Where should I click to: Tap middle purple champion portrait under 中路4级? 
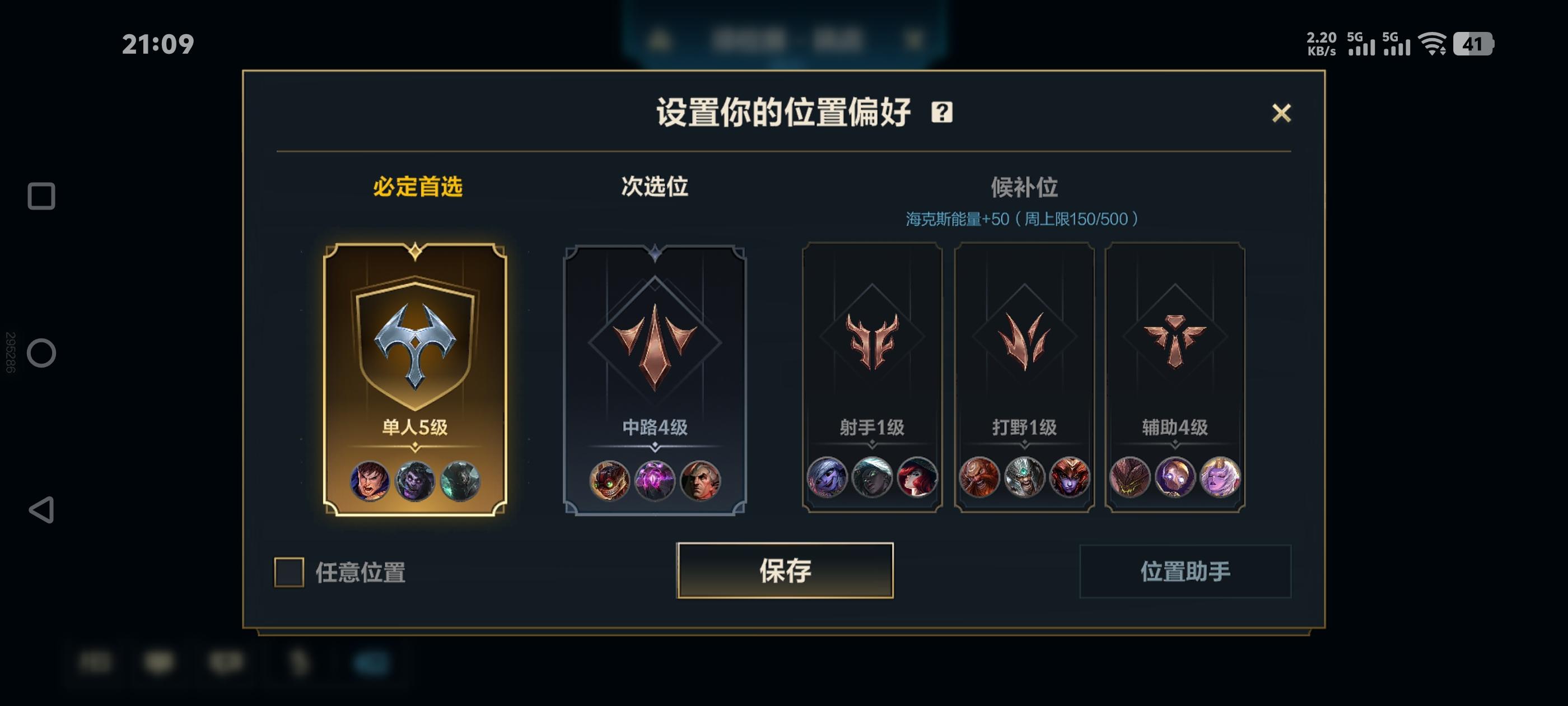click(x=654, y=481)
